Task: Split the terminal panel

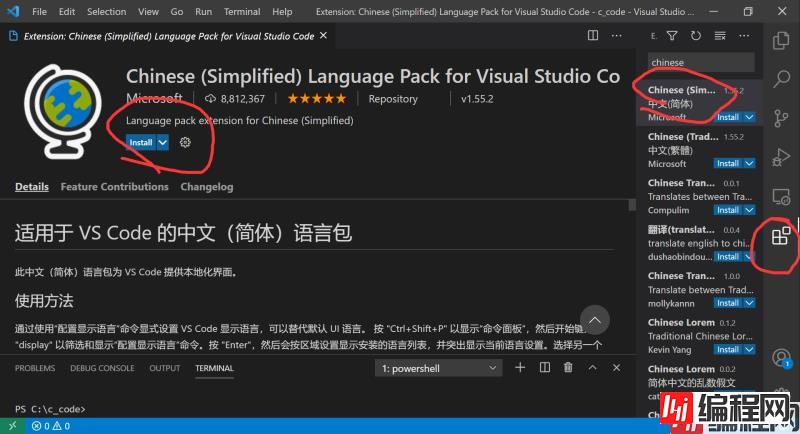Action: coord(544,368)
